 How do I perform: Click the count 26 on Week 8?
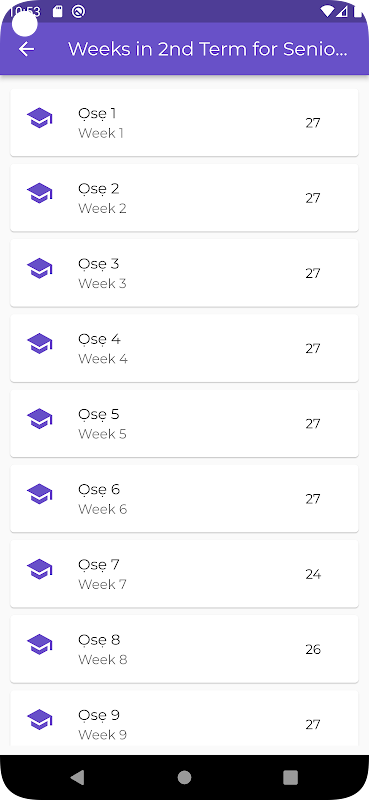(x=313, y=649)
